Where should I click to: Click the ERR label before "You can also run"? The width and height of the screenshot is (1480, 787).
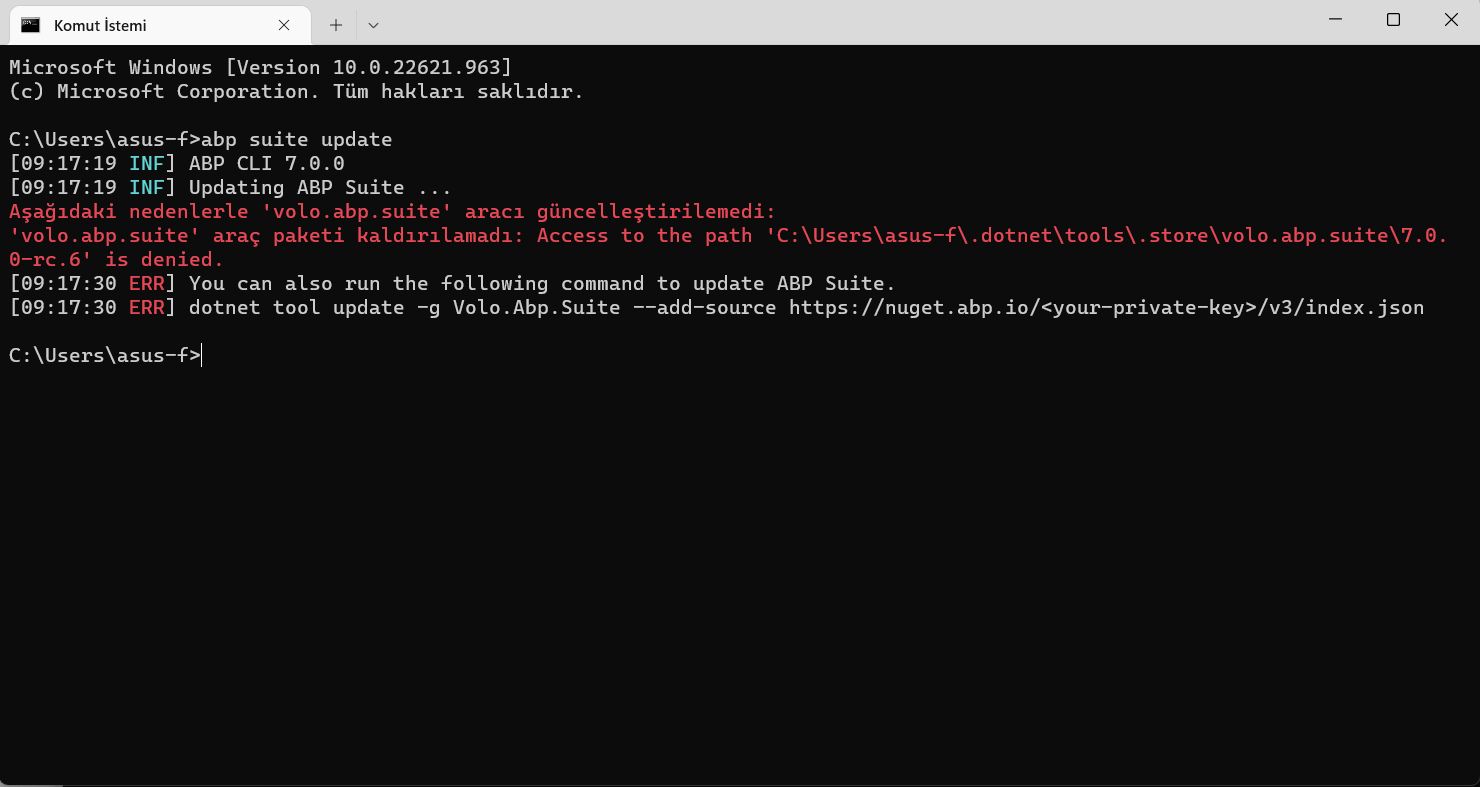[146, 284]
